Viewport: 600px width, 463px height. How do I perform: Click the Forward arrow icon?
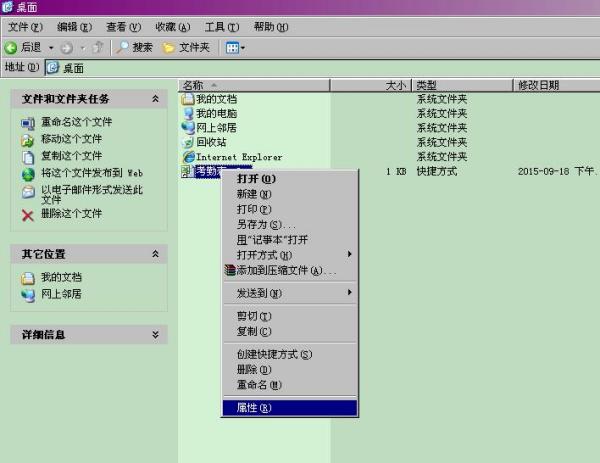coord(67,47)
